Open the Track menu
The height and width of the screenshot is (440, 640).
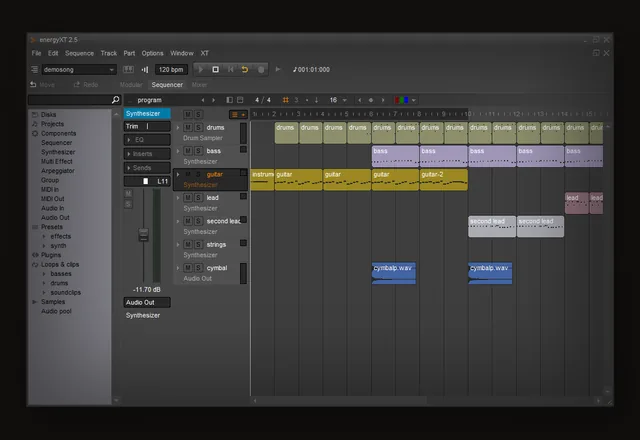(x=109, y=53)
